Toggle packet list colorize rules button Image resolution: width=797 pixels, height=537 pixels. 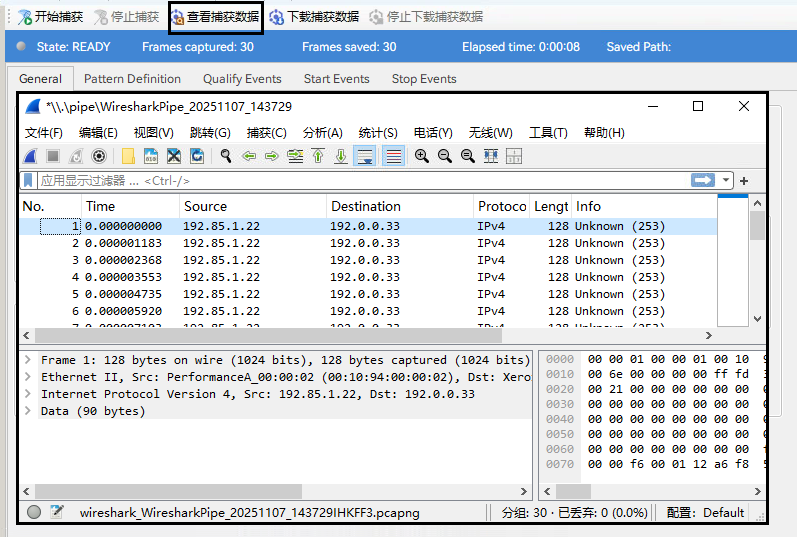[393, 156]
